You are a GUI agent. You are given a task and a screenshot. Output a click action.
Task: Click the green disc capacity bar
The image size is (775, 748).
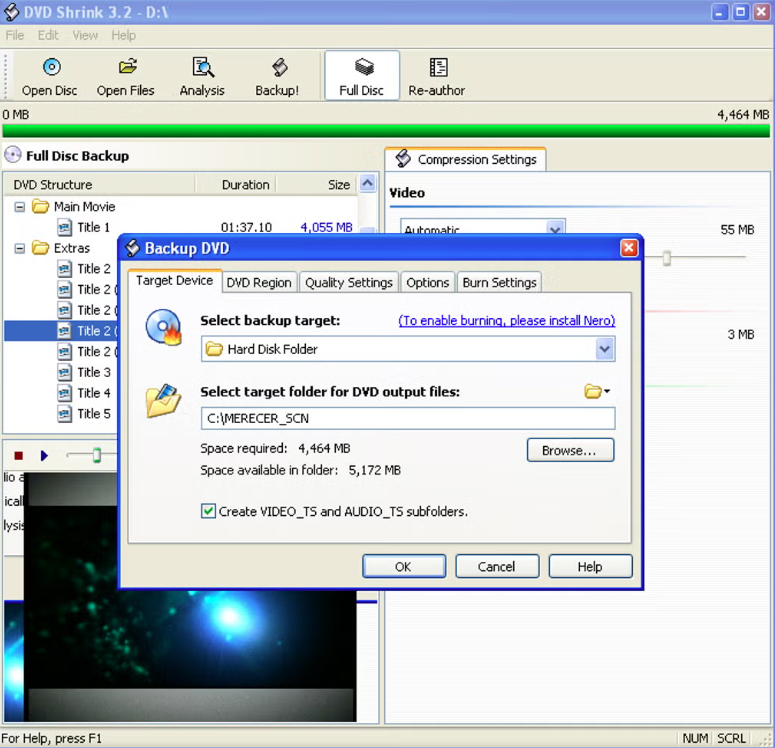tap(386, 131)
